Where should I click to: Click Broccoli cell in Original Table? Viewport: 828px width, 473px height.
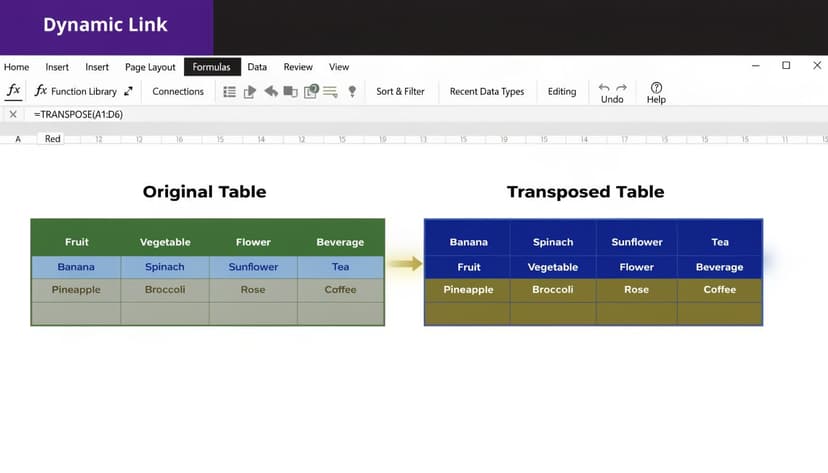coord(165,290)
